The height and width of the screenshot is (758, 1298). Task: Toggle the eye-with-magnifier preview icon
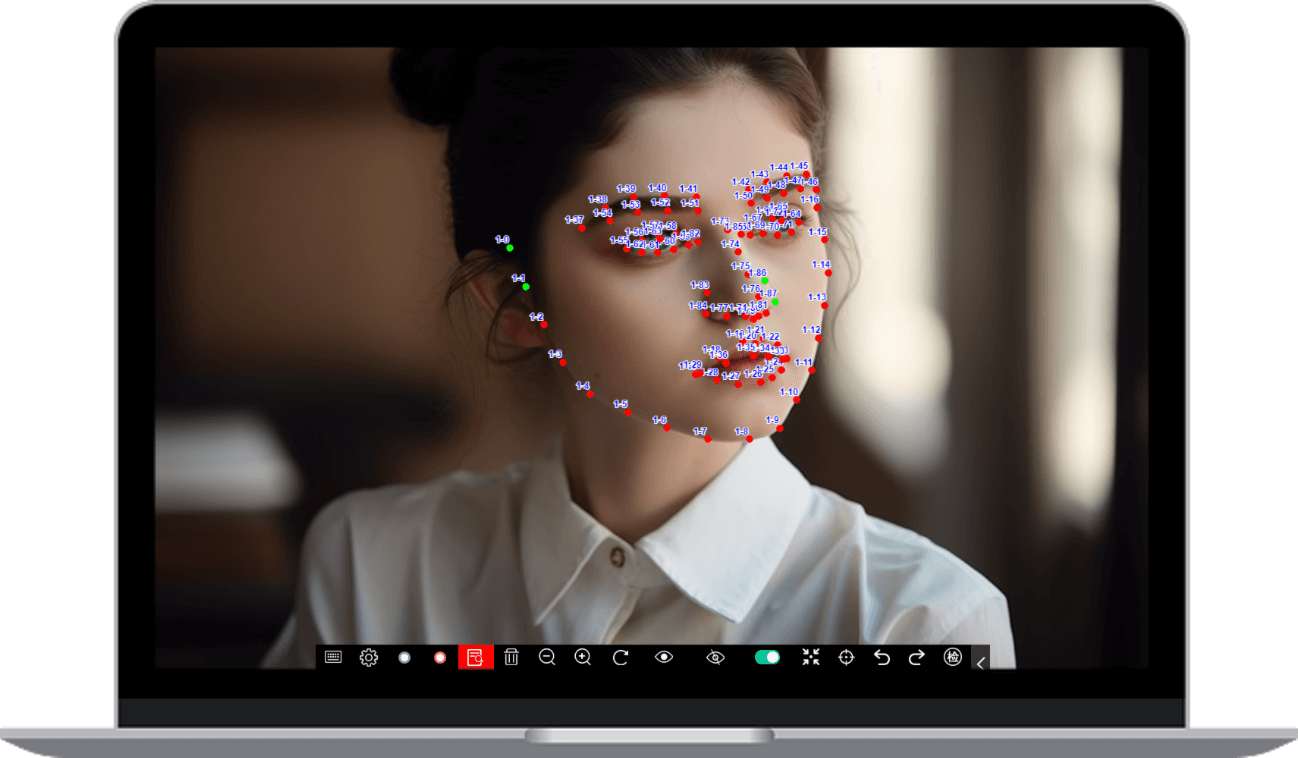pos(716,657)
